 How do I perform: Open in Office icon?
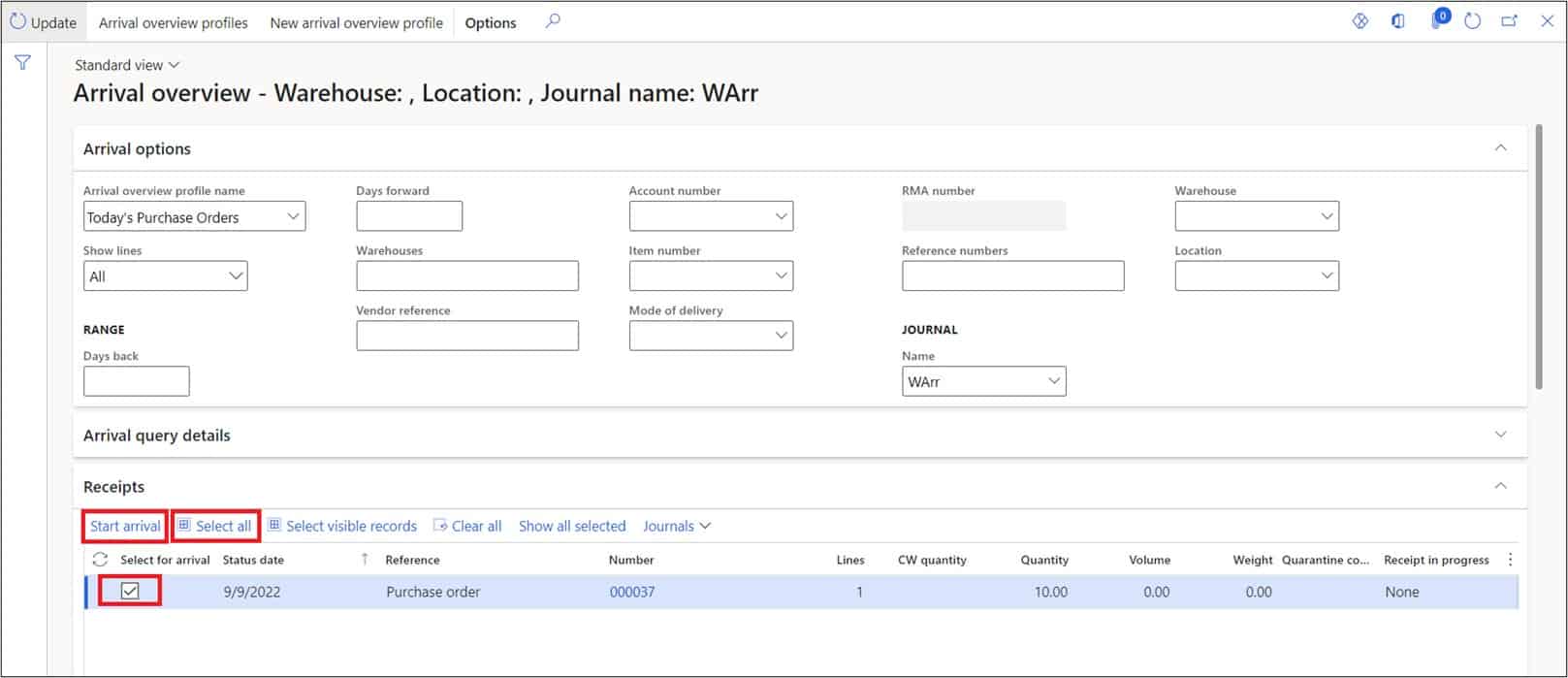pyautogui.click(x=1397, y=21)
